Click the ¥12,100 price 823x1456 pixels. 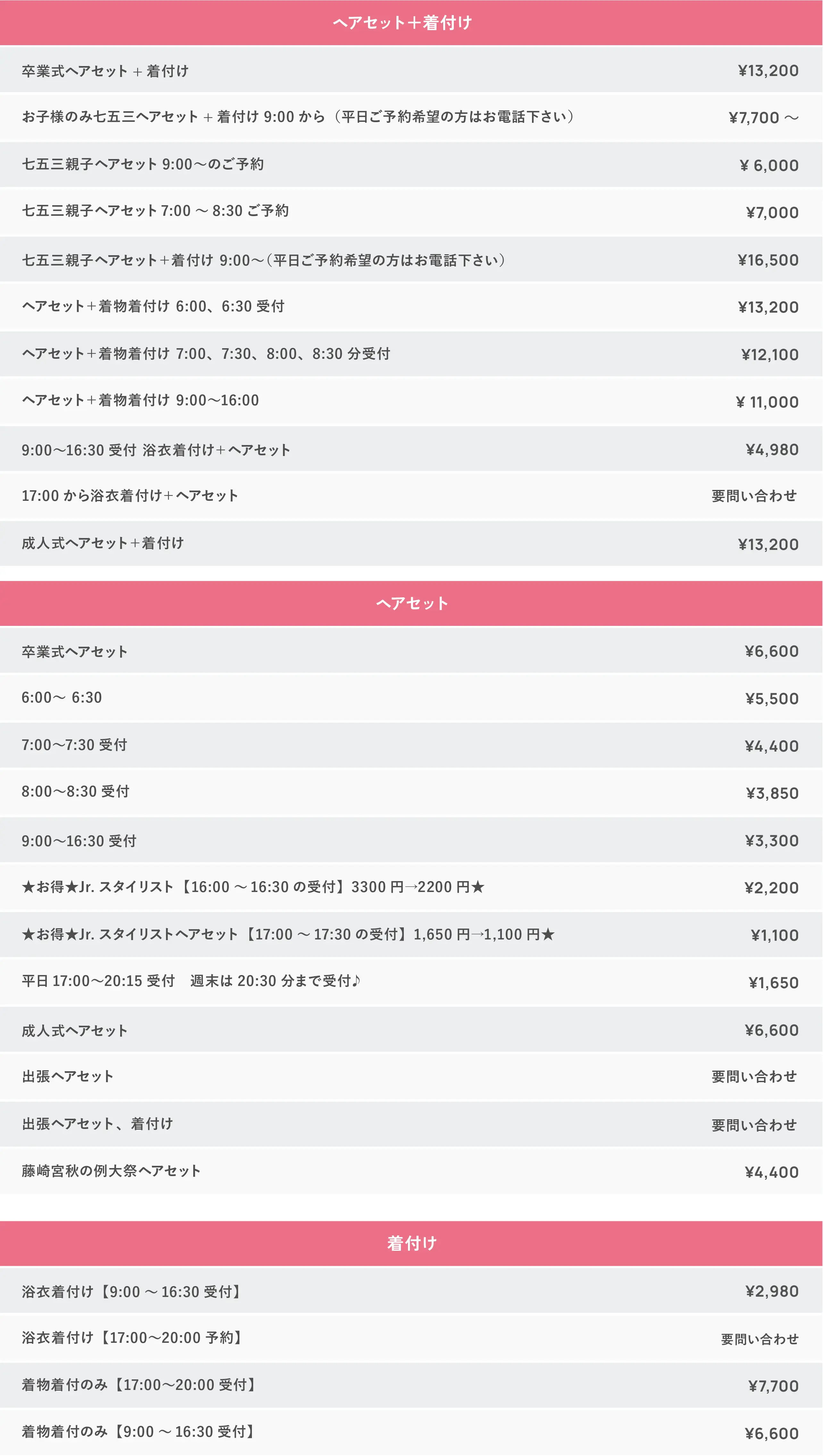(770, 355)
